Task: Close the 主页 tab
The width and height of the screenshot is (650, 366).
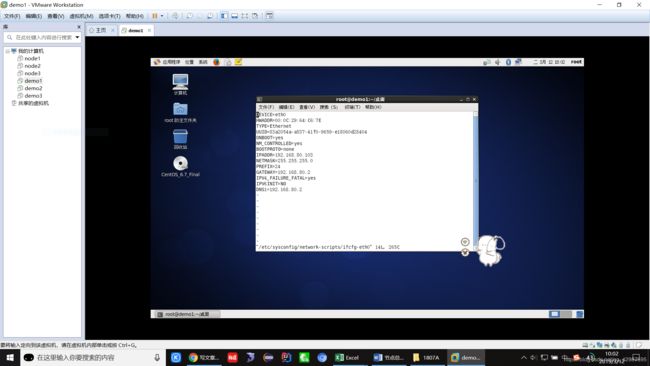Action: pos(113,30)
